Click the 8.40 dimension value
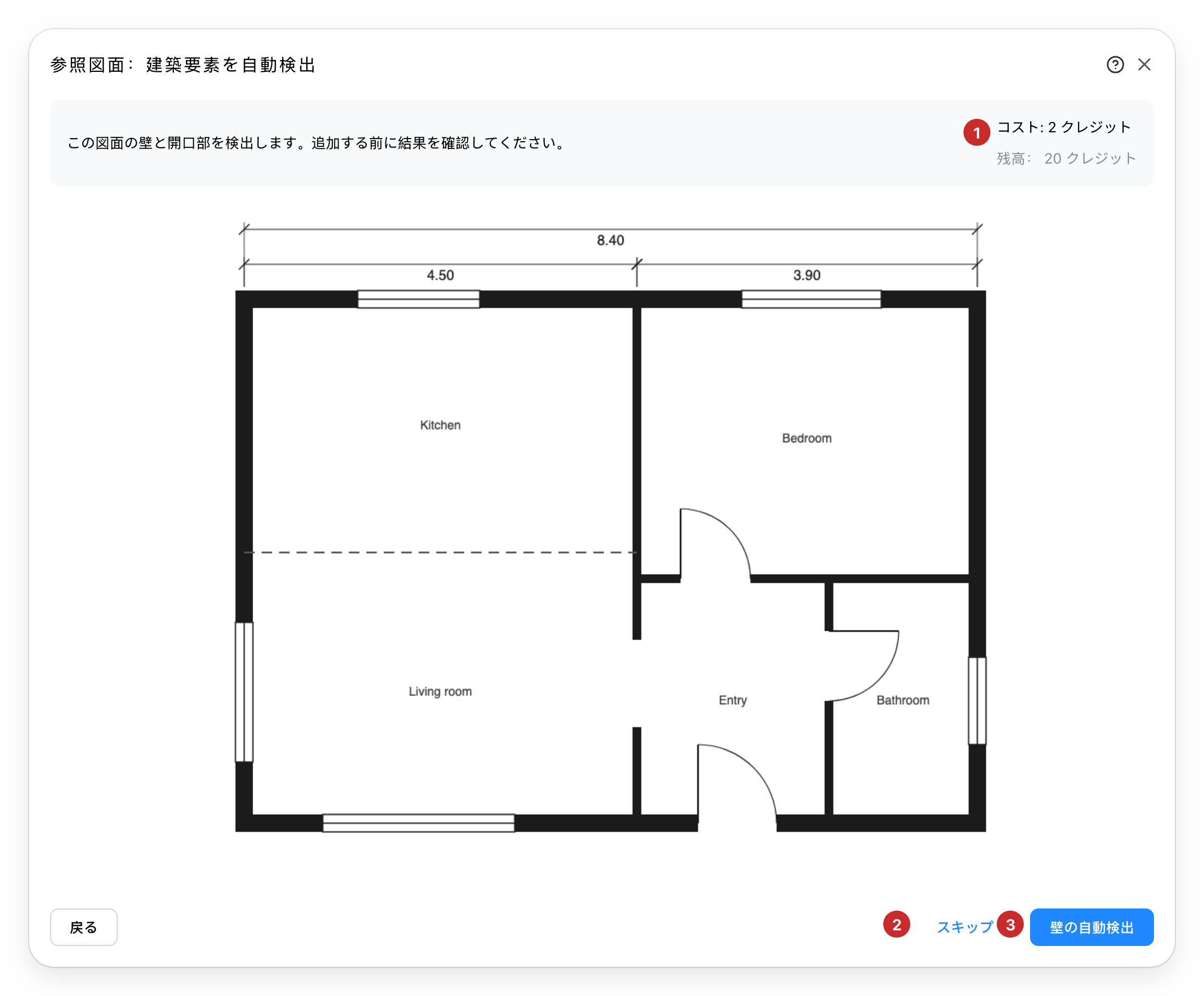The height and width of the screenshot is (996, 1204). 611,240
